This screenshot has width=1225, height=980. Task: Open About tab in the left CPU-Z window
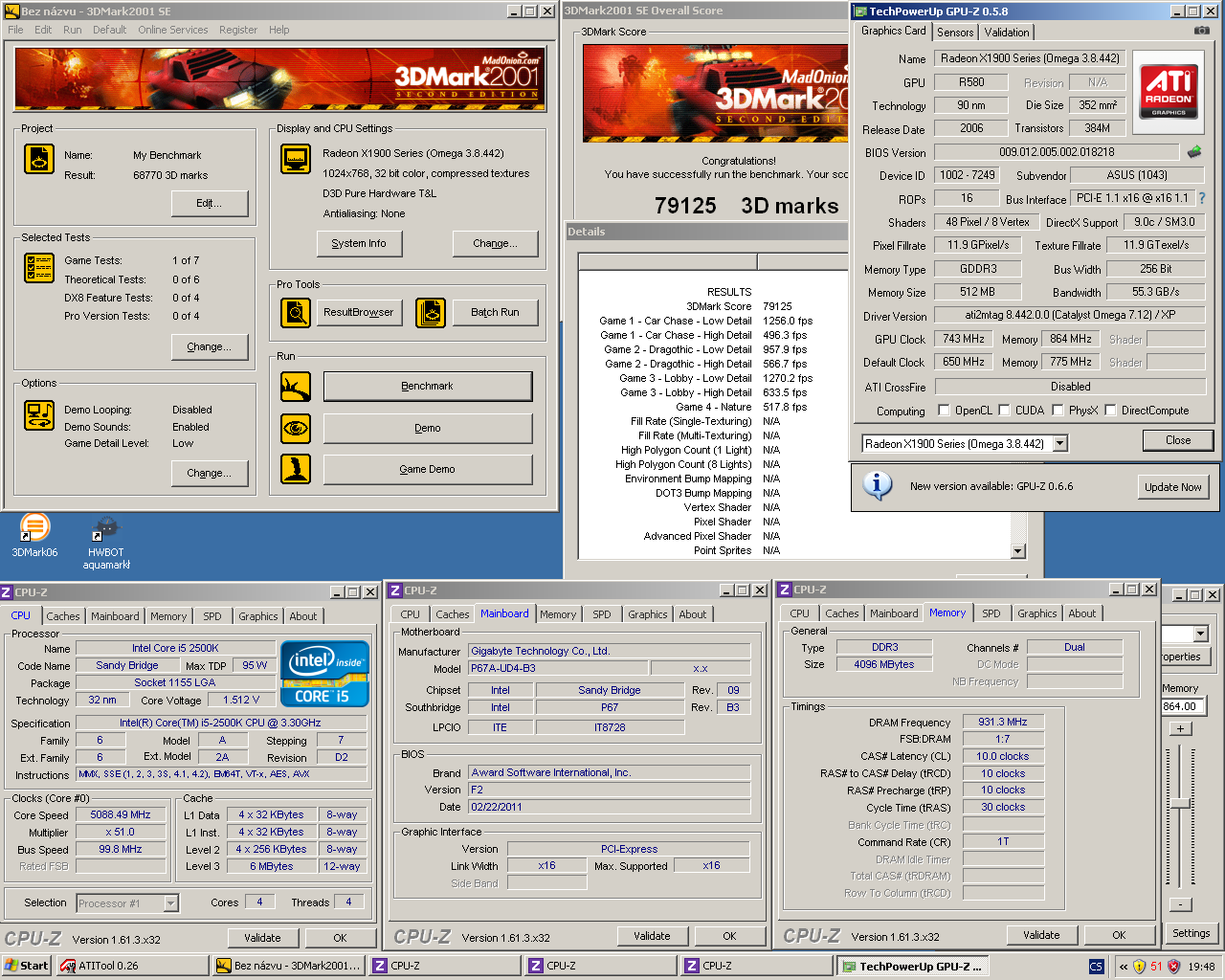point(303,616)
